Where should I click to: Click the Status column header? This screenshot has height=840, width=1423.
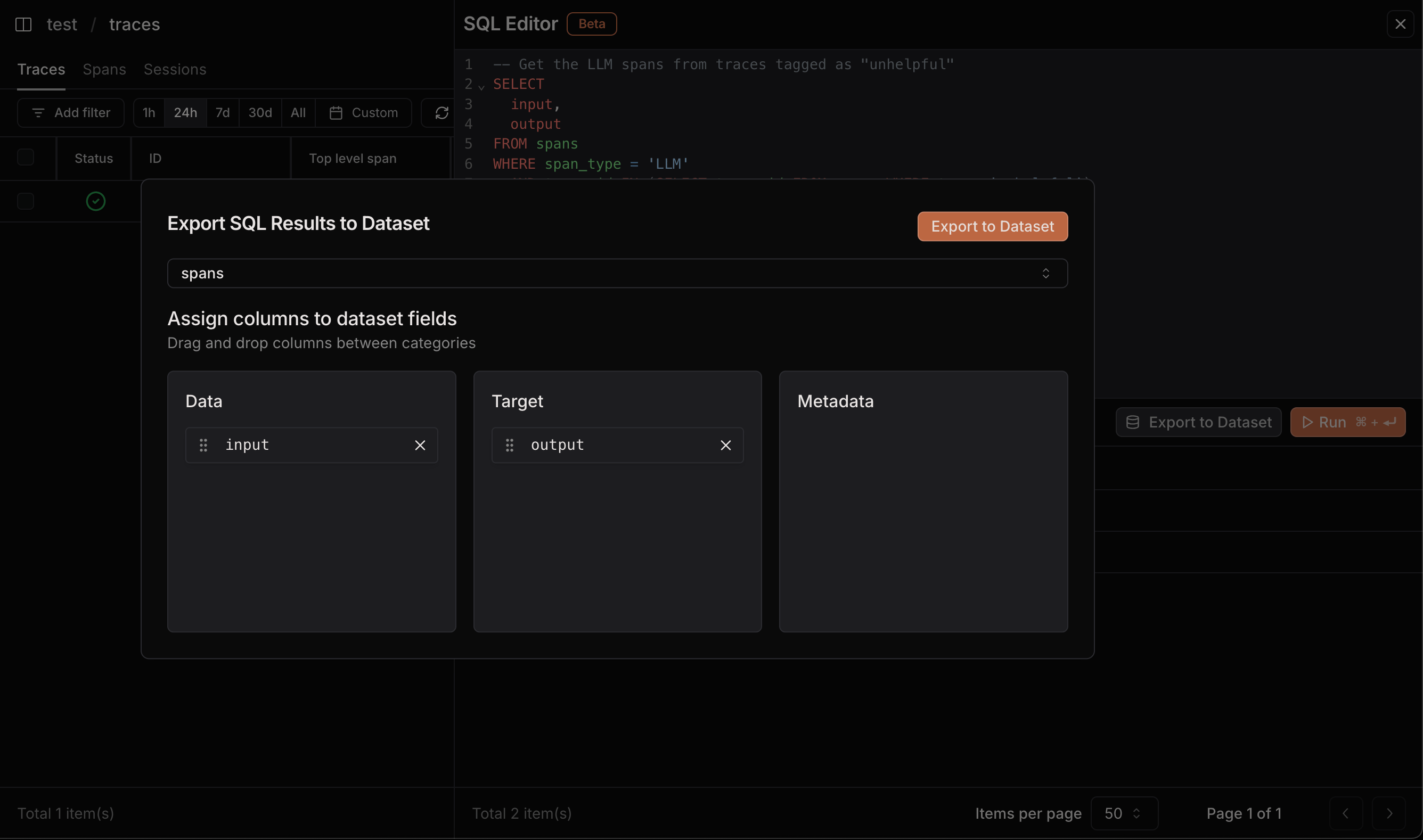[94, 159]
